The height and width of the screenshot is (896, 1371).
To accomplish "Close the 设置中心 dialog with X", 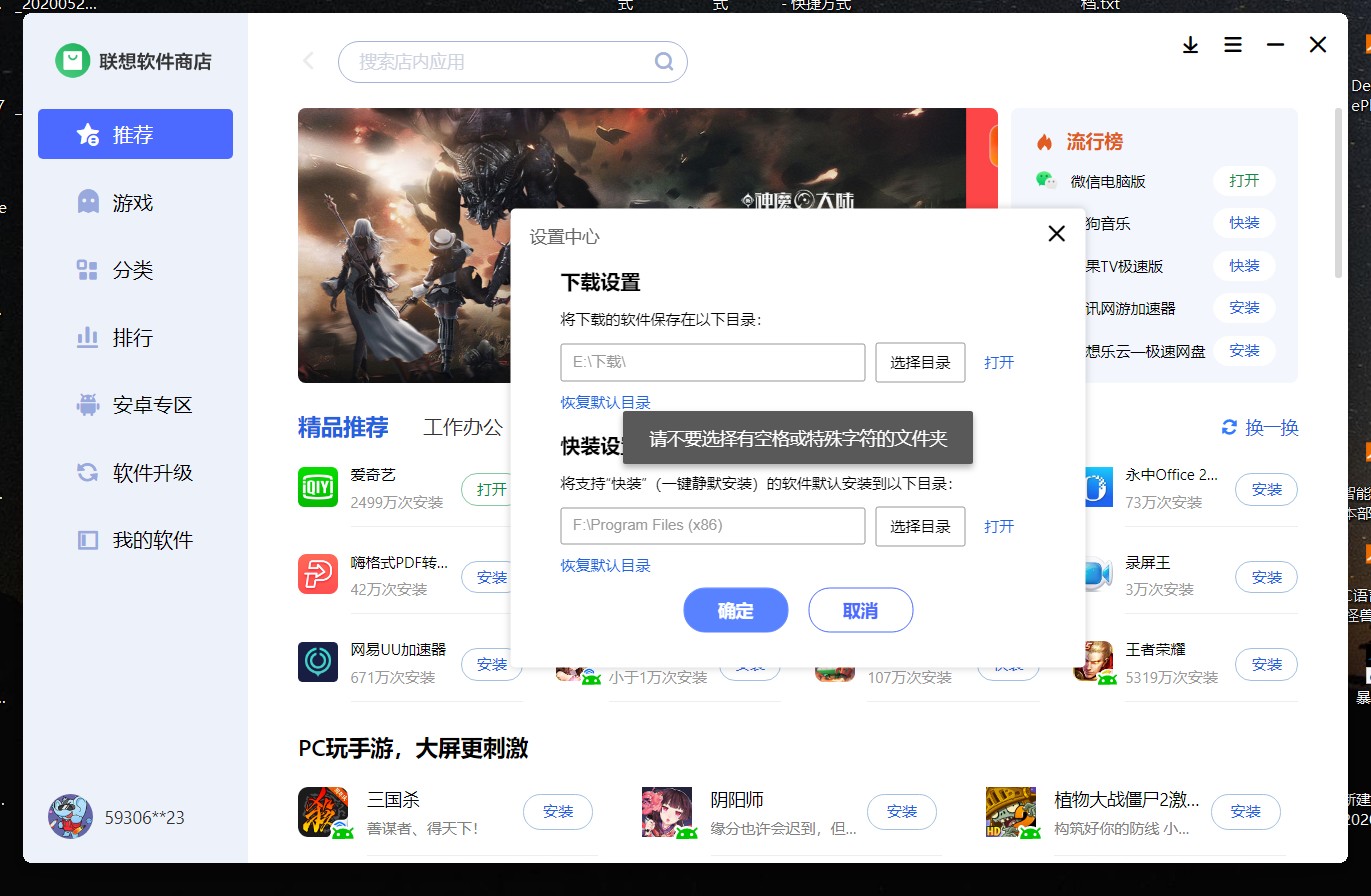I will (x=1056, y=234).
